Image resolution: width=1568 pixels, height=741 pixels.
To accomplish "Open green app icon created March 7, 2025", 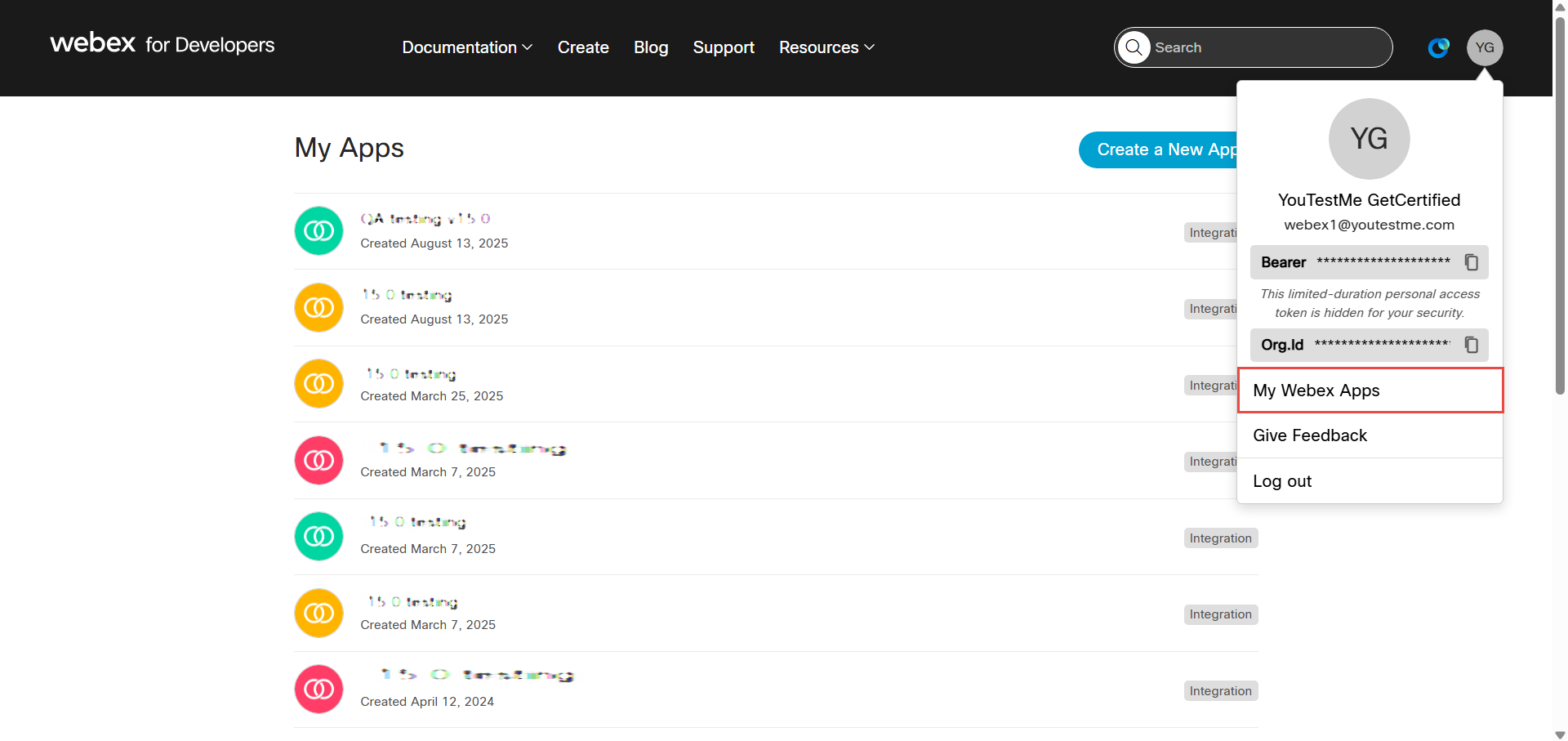I will pyautogui.click(x=318, y=537).
